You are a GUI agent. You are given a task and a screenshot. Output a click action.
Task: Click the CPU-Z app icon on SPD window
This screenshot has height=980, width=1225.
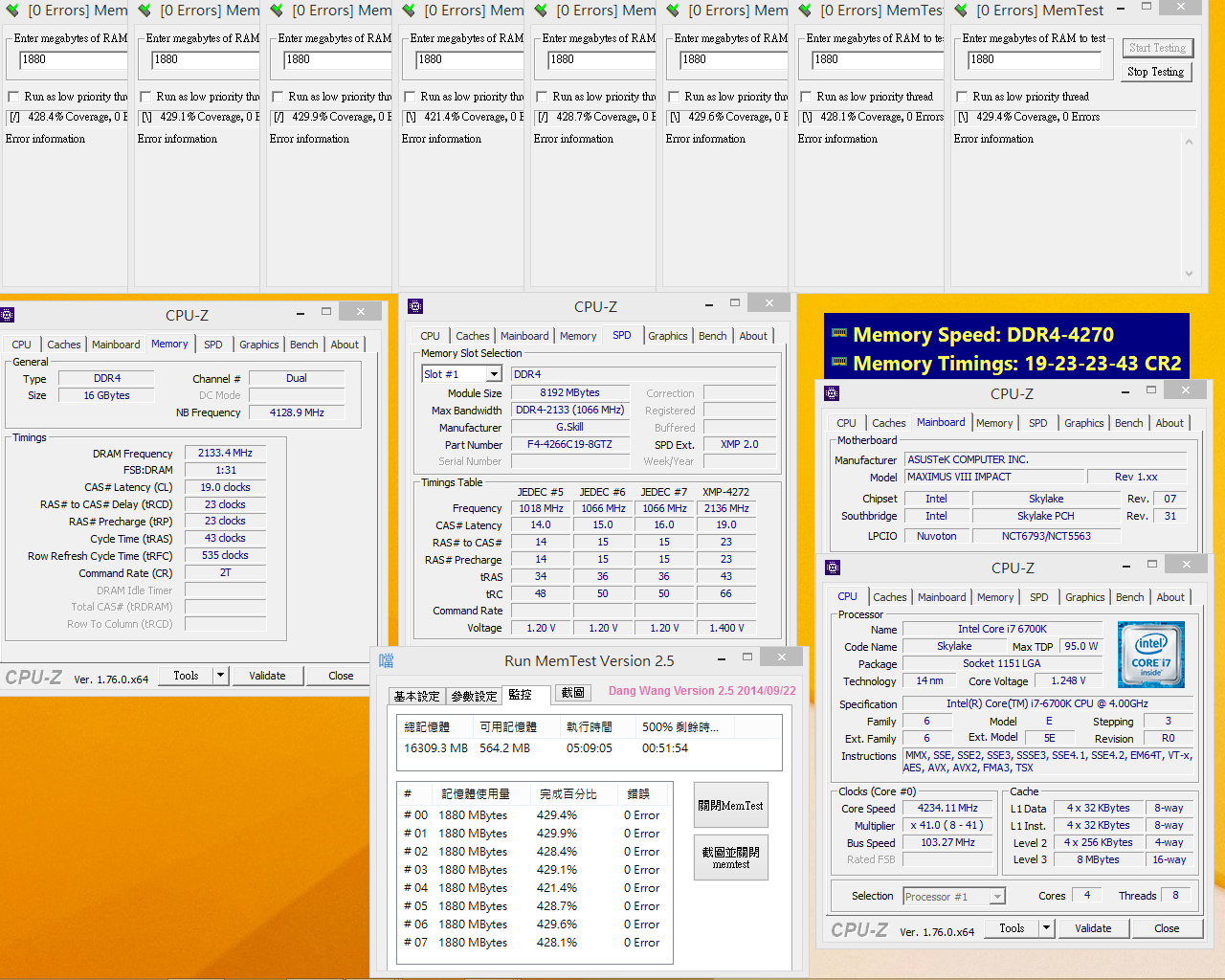pyautogui.click(x=415, y=306)
